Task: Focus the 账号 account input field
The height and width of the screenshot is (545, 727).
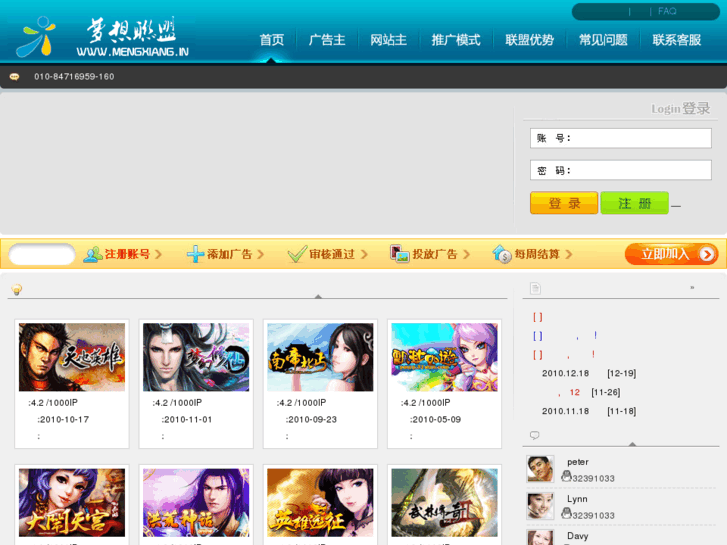Action: coord(621,138)
